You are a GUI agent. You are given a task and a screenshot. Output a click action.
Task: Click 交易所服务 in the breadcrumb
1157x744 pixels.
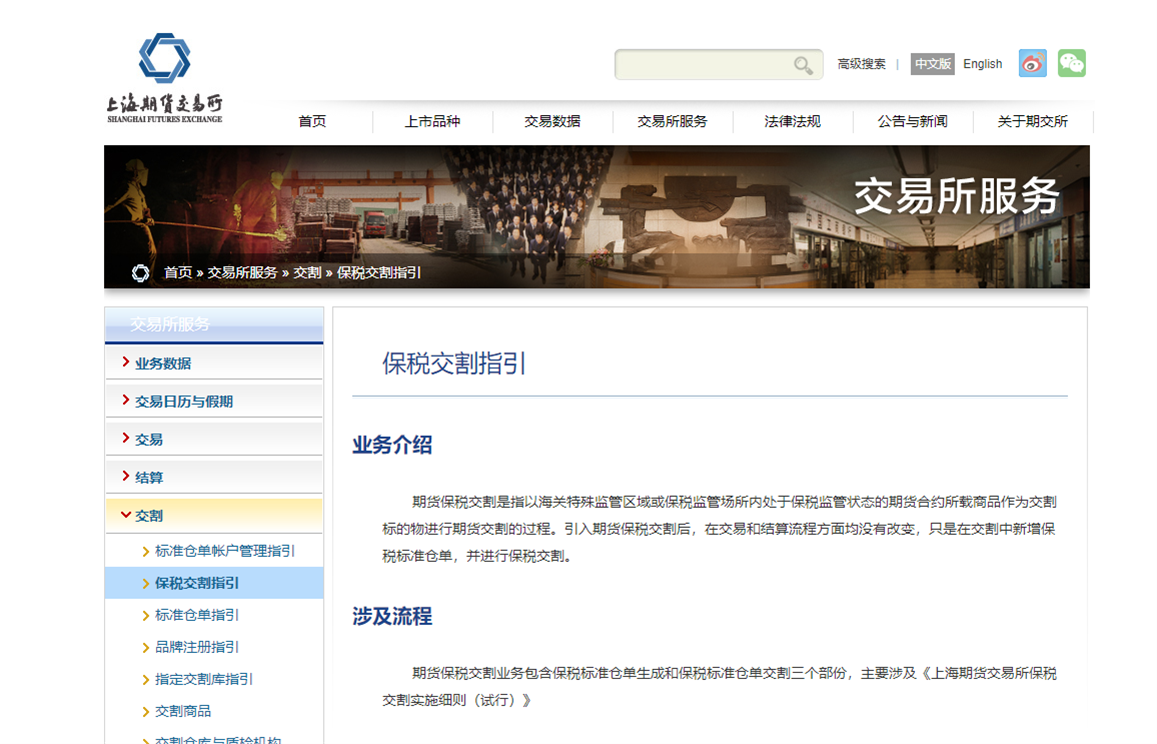242,272
